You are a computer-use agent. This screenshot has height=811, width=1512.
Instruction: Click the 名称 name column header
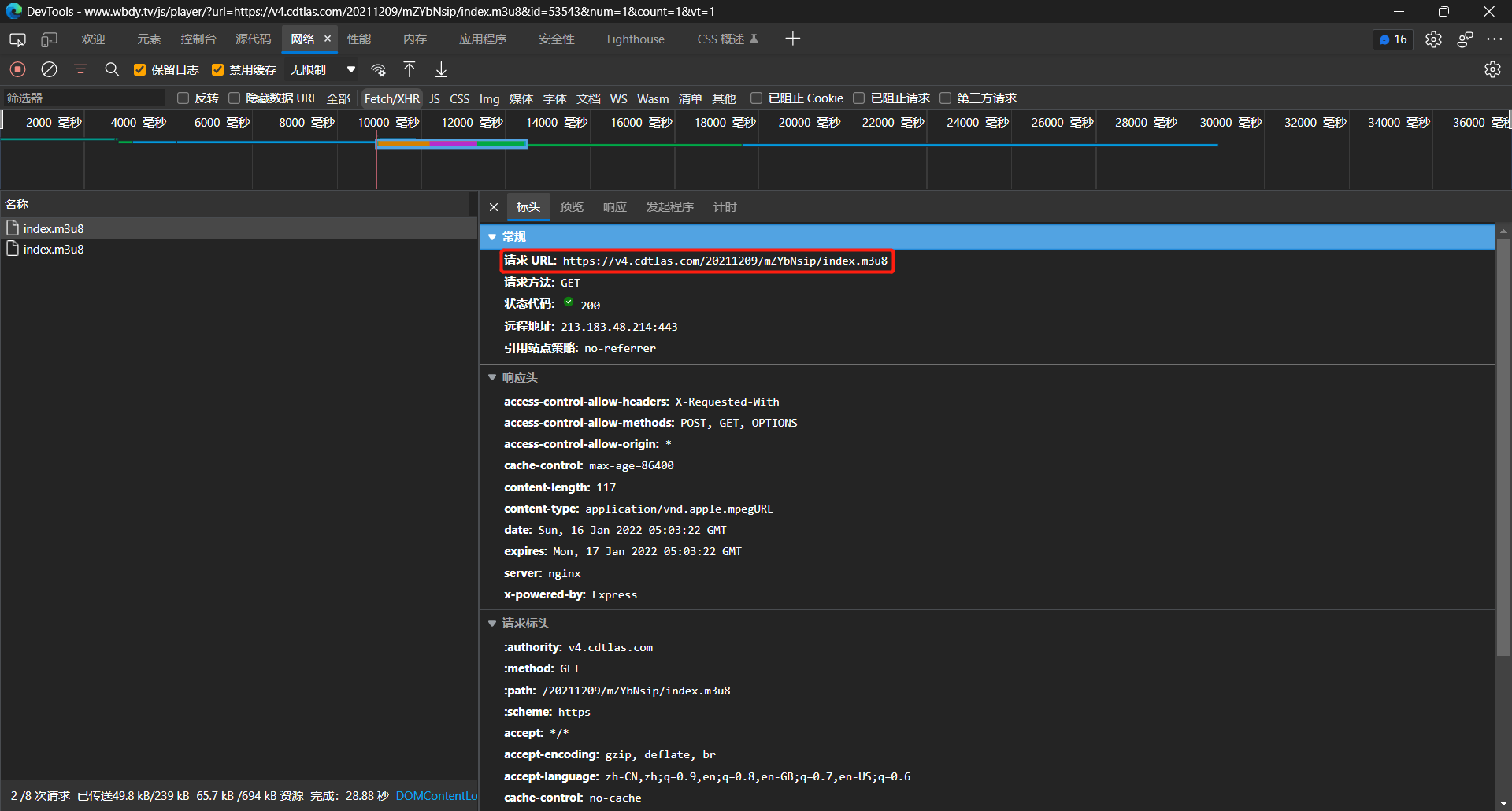(235, 204)
